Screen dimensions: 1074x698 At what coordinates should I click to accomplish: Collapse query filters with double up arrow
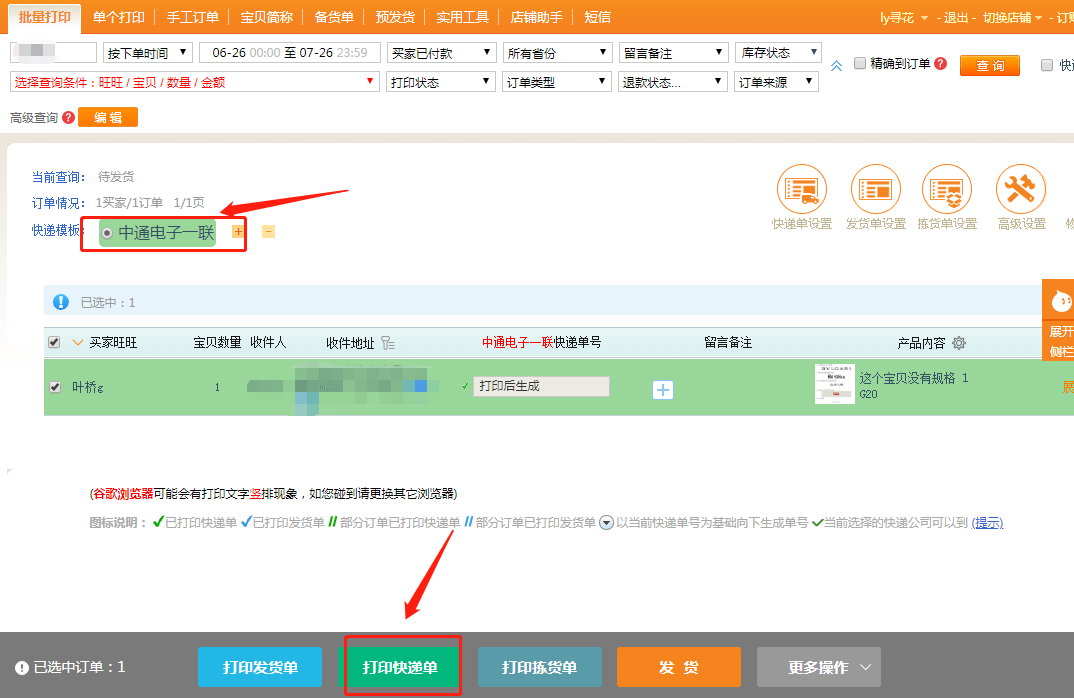coord(836,66)
